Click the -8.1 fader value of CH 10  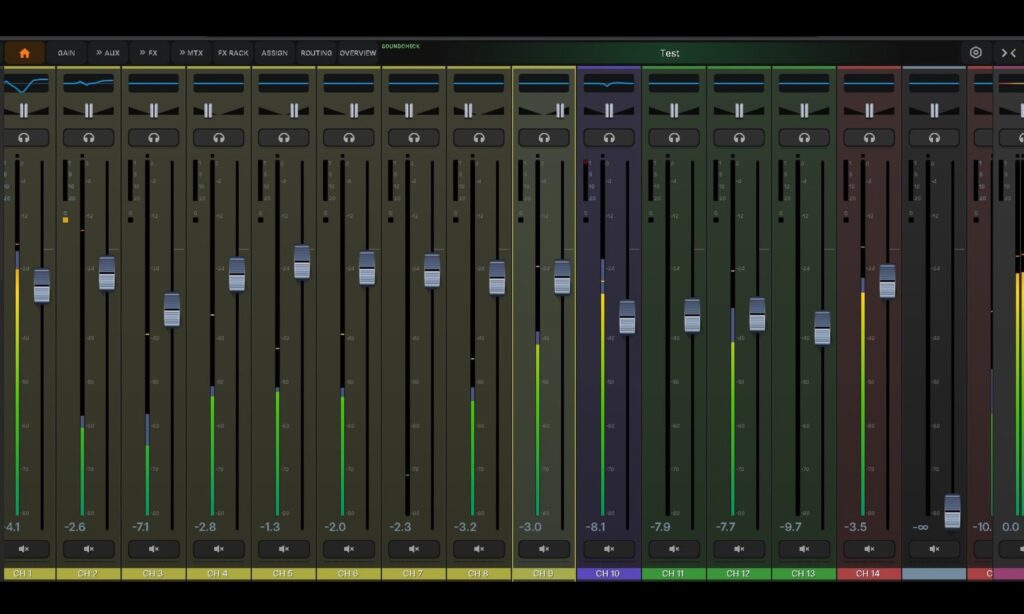pos(596,526)
